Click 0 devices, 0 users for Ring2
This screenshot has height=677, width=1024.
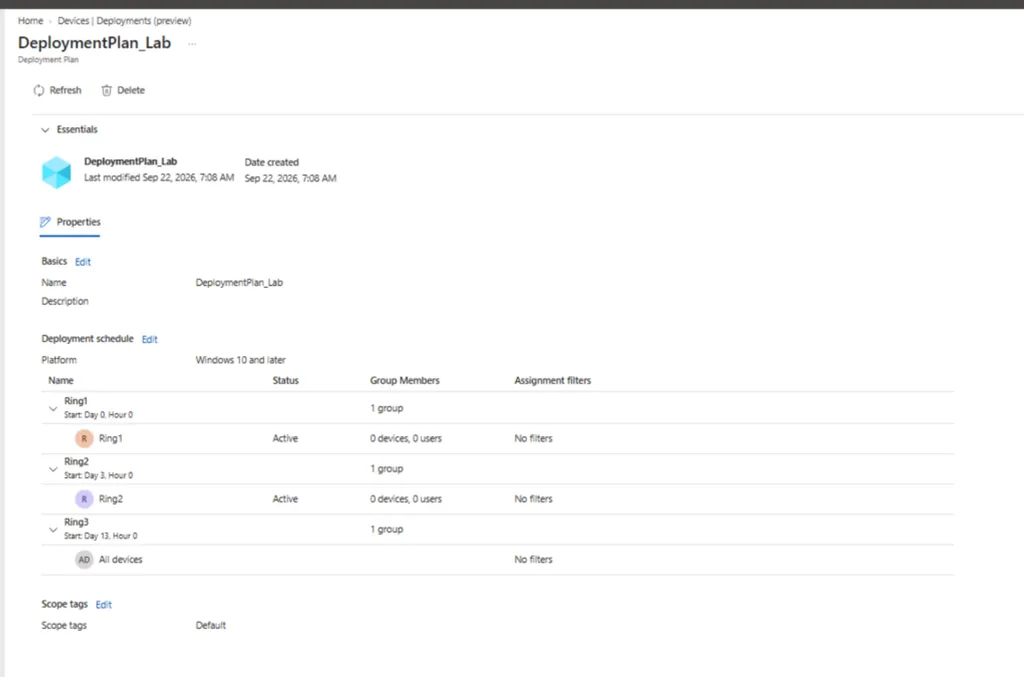pyautogui.click(x=406, y=499)
